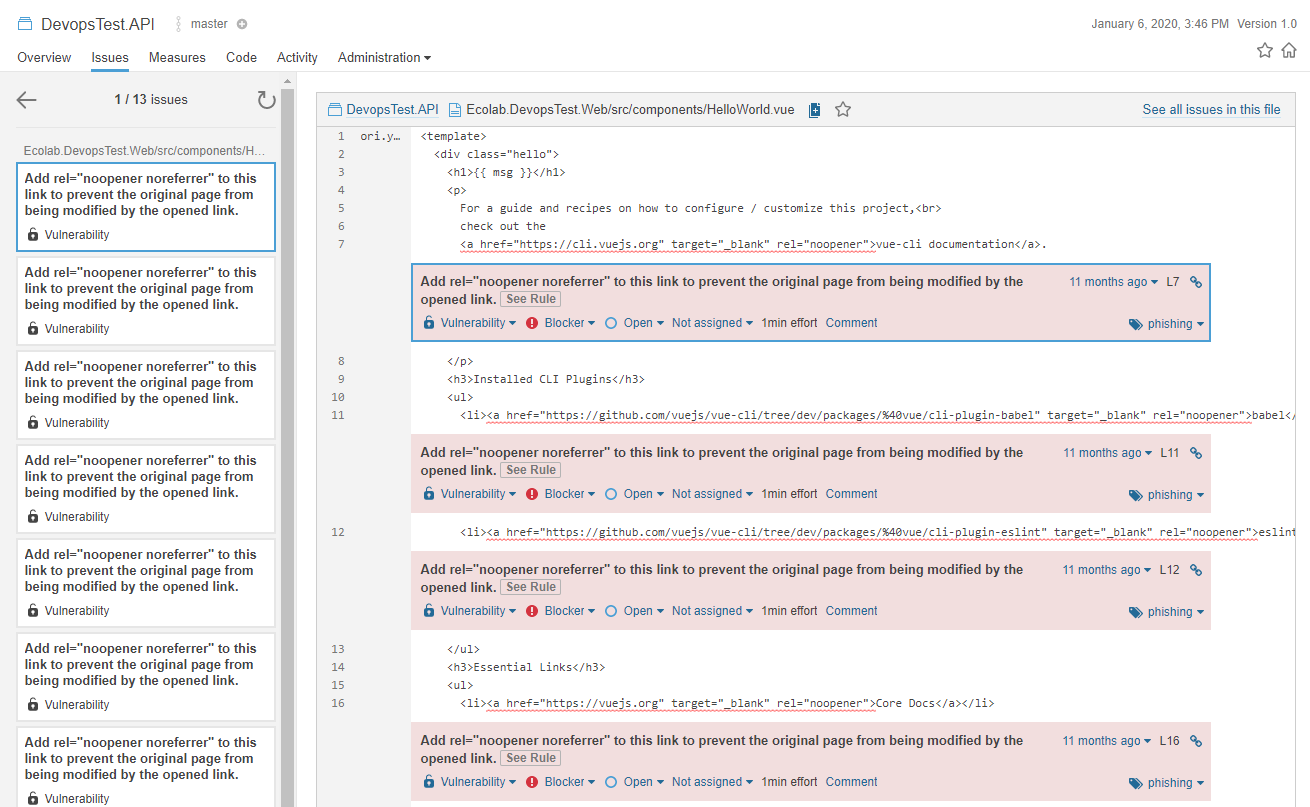Set project as homepage via house icon
This screenshot has width=1310, height=807.
point(1290,50)
